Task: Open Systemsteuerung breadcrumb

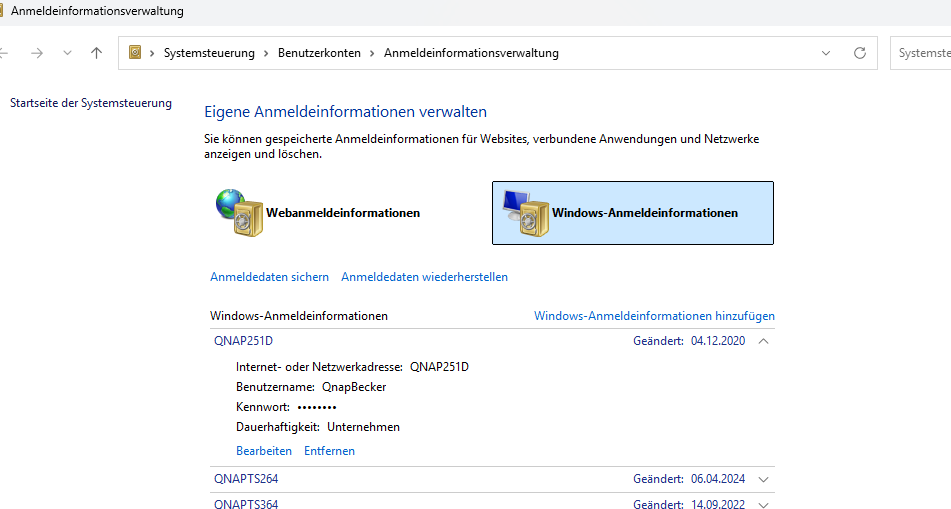Action: (x=209, y=53)
